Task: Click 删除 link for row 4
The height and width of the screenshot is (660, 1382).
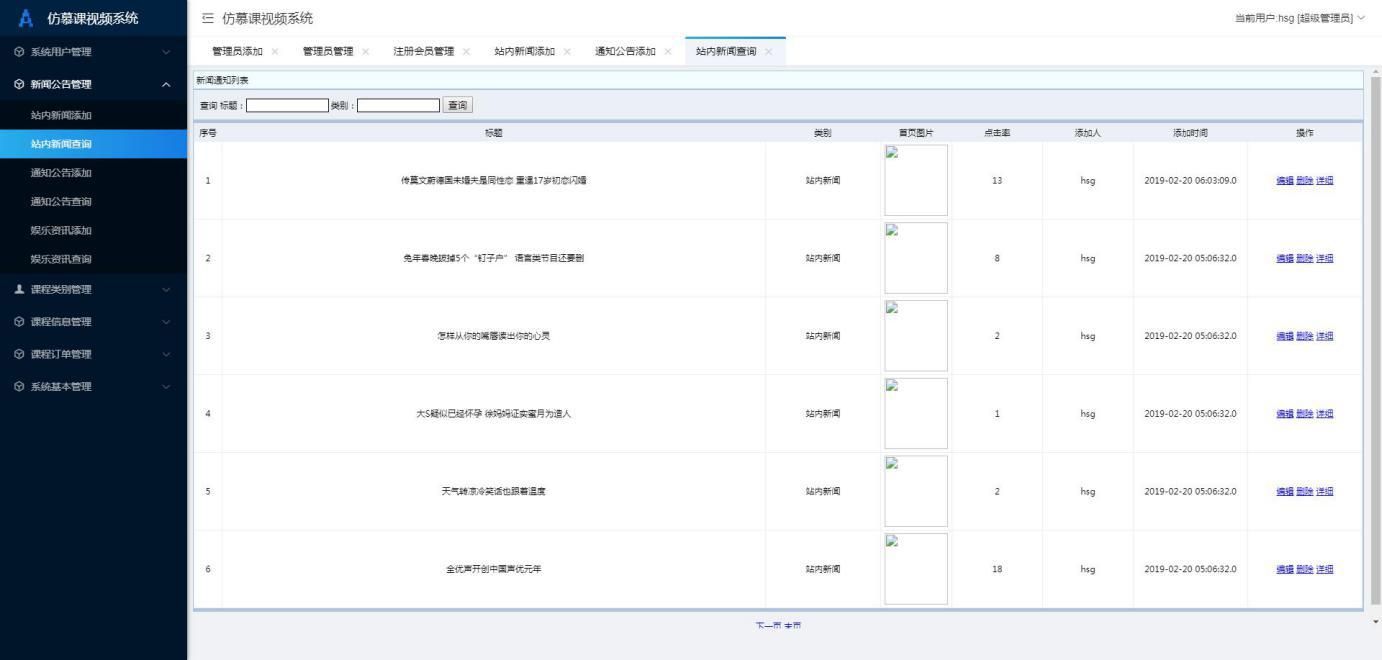Action: click(1304, 414)
